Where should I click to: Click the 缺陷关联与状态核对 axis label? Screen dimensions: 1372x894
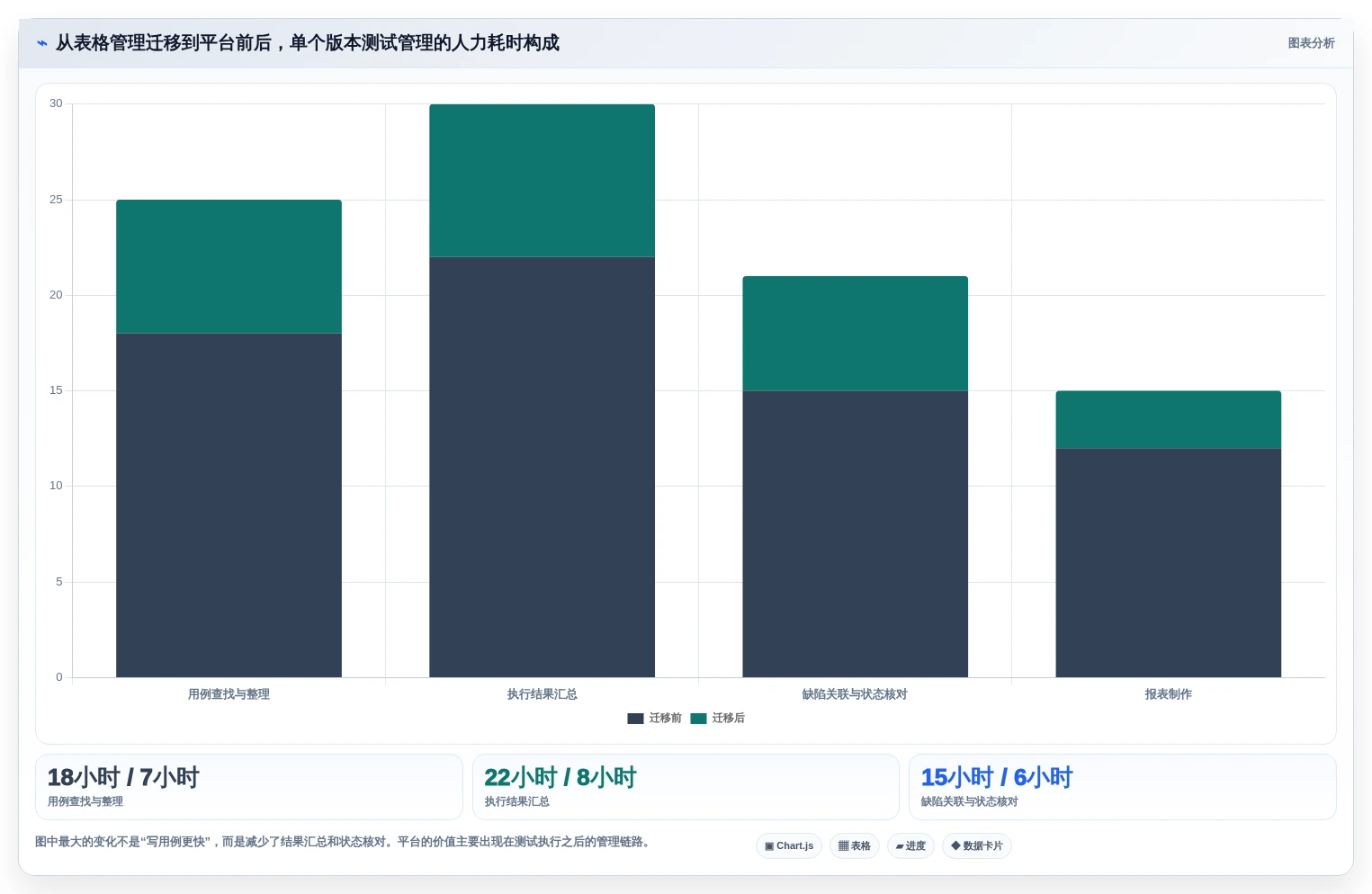855,694
